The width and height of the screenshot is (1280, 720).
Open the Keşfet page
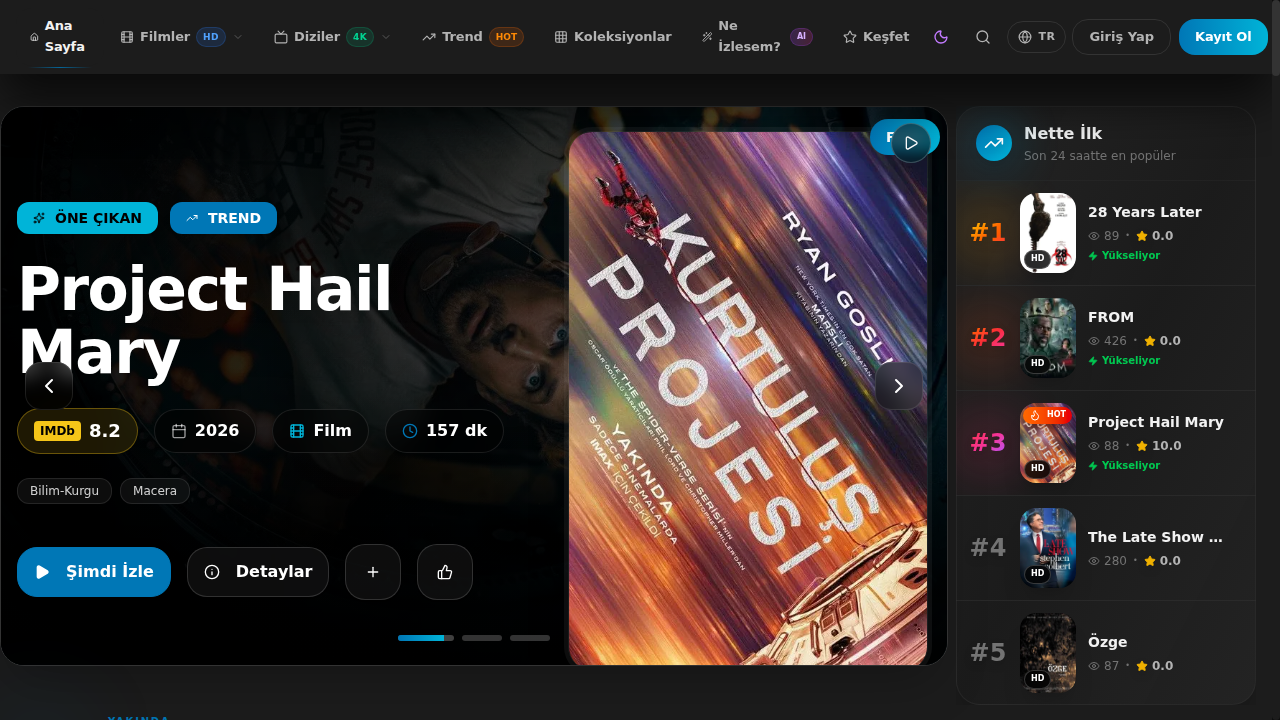pos(876,37)
